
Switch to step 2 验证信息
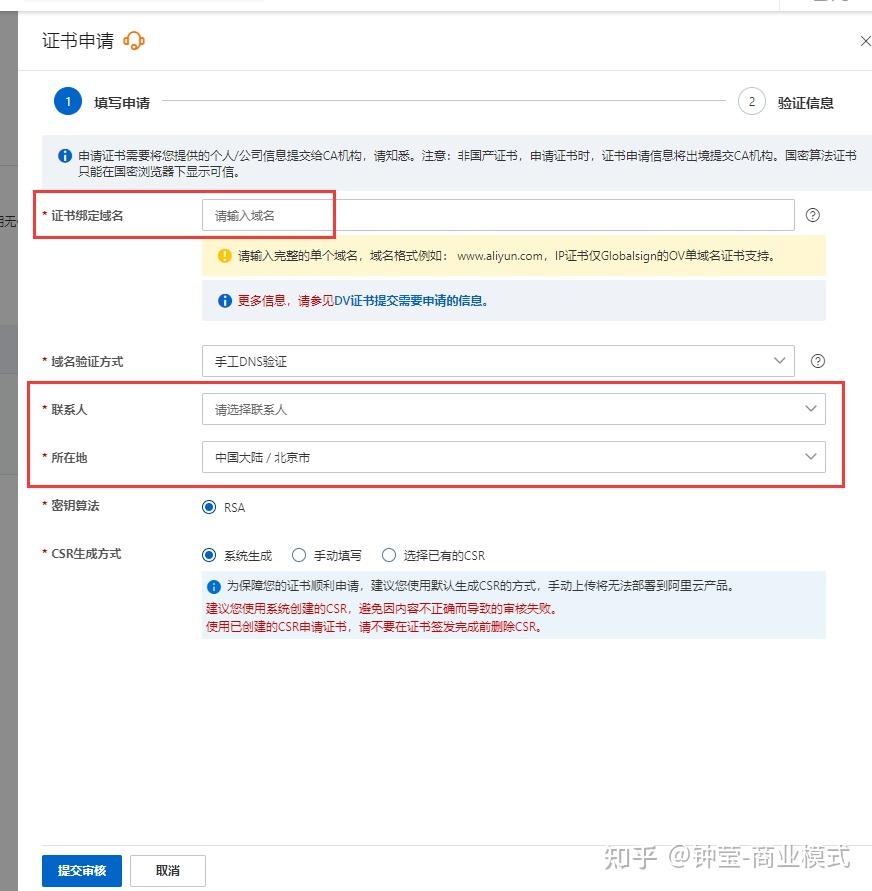[751, 101]
